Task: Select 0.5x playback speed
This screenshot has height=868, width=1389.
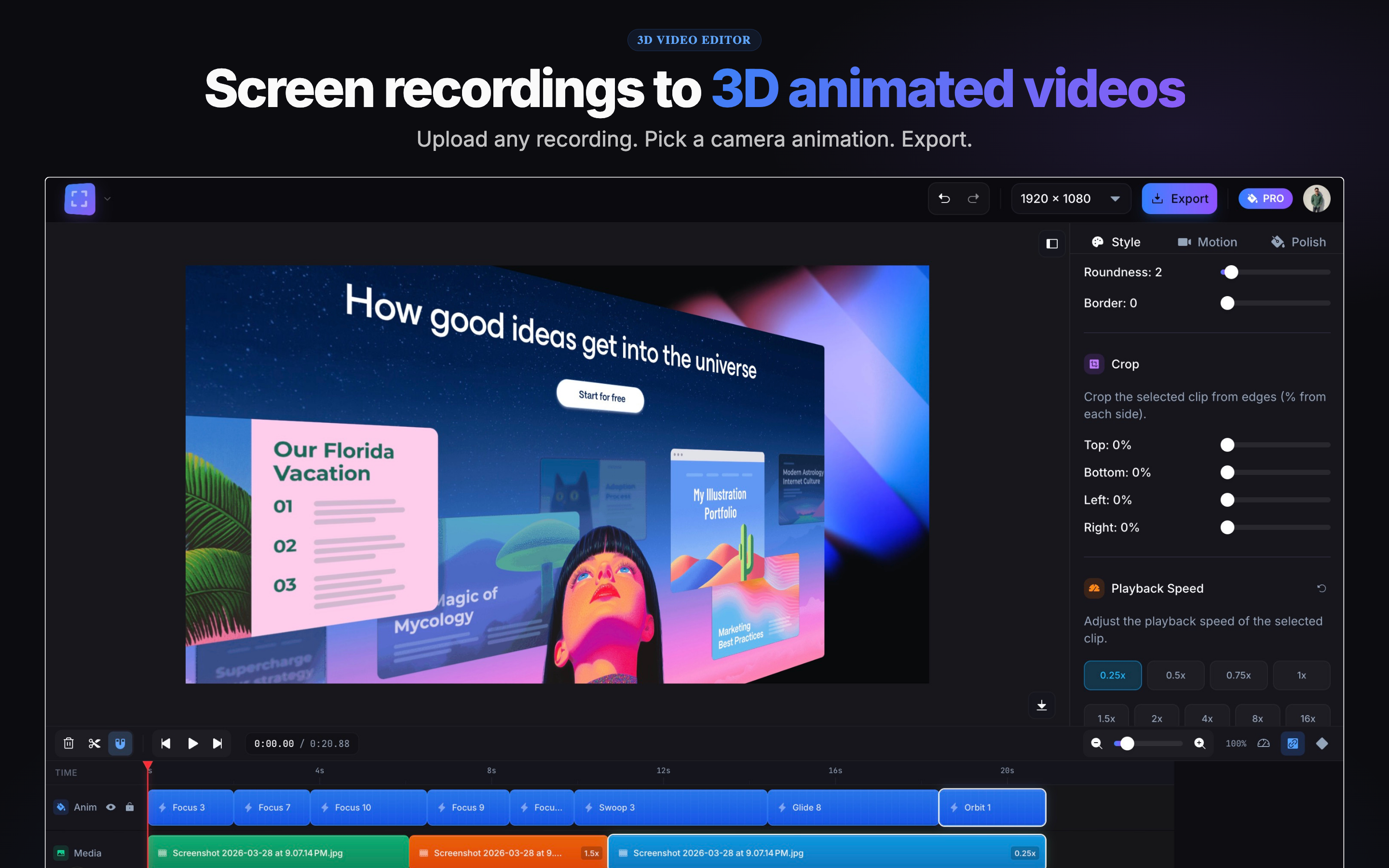Action: tap(1175, 675)
